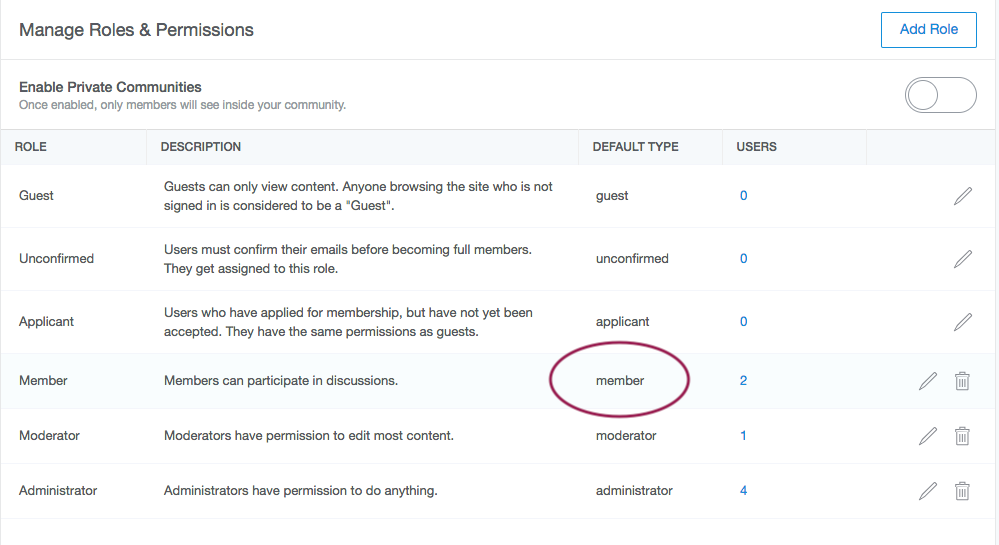Edit Administrator role with pencil icon
This screenshot has height=545, width=999.
point(928,491)
